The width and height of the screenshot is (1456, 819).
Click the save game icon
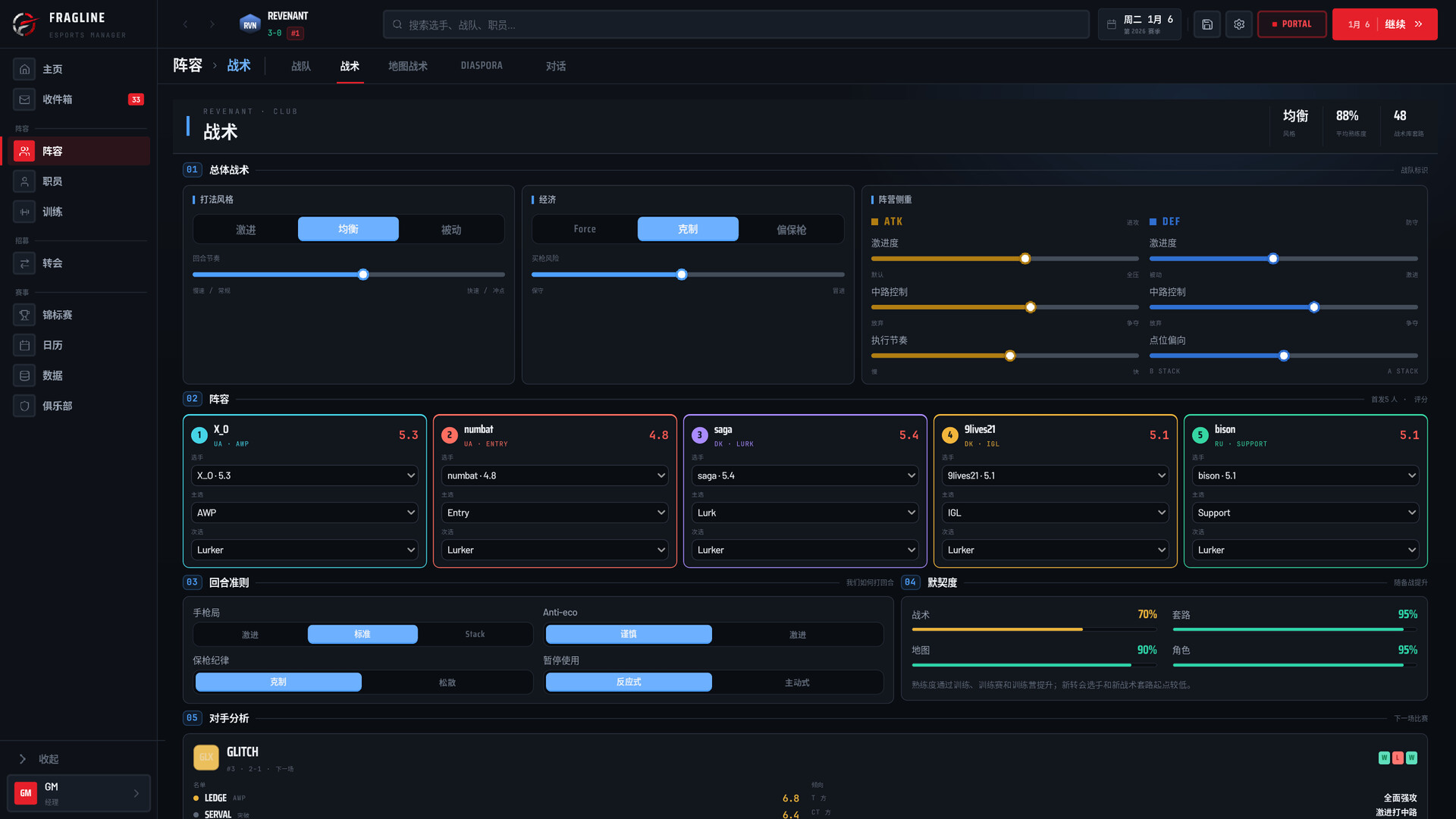pyautogui.click(x=1207, y=24)
